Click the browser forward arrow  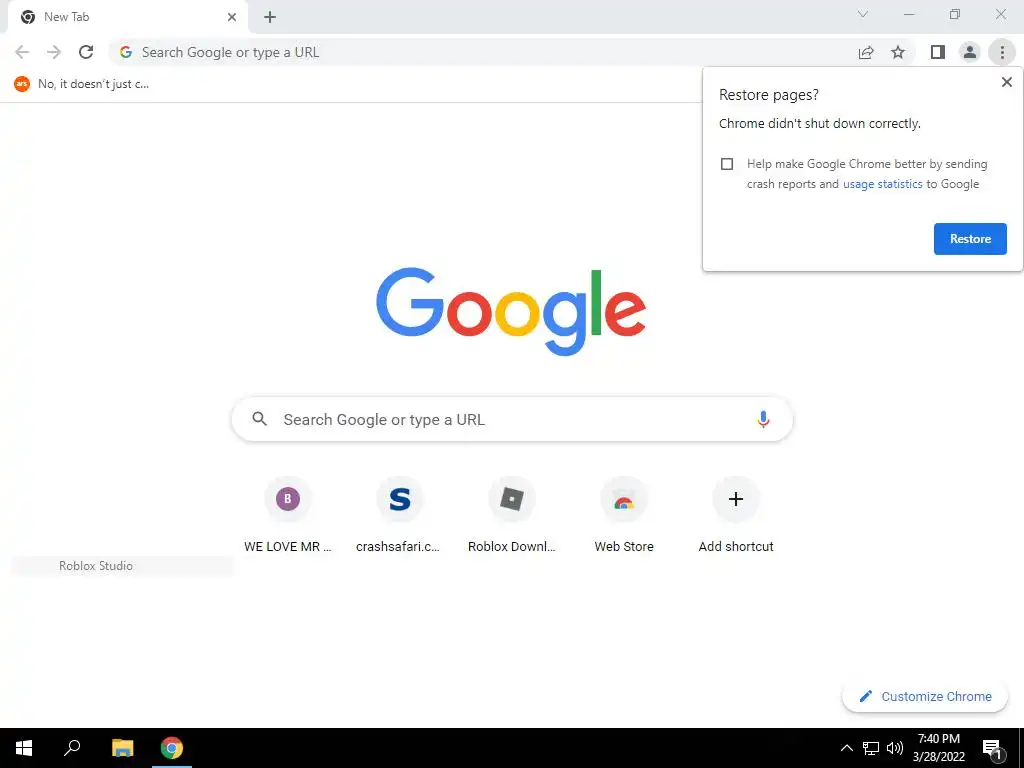tap(54, 52)
